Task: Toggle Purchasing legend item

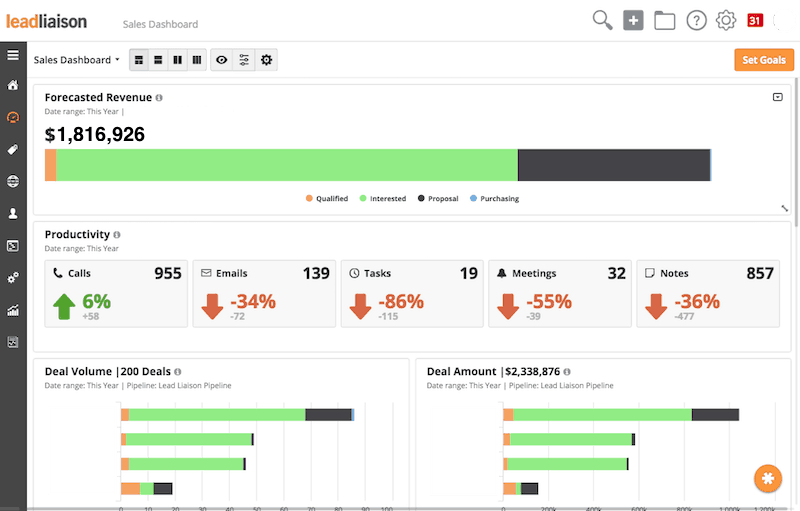Action: tap(494, 198)
